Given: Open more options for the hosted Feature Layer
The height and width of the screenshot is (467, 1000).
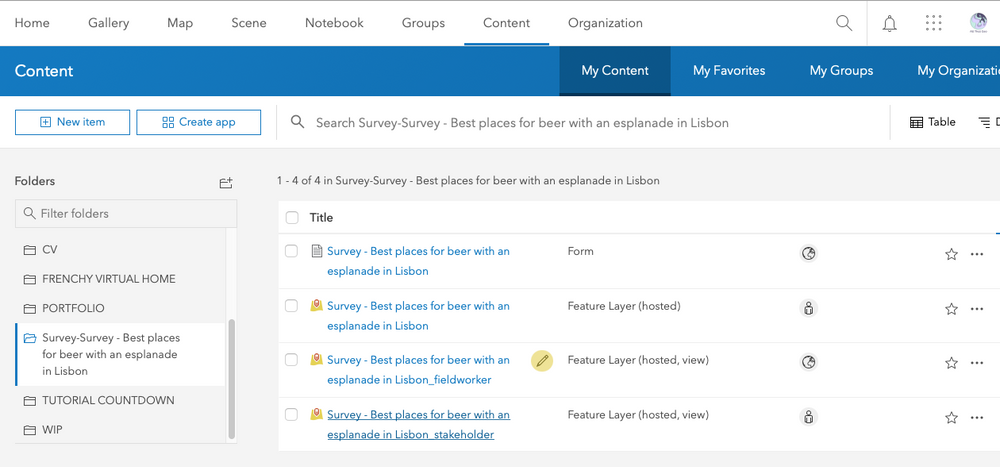Looking at the screenshot, I should pyautogui.click(x=977, y=309).
